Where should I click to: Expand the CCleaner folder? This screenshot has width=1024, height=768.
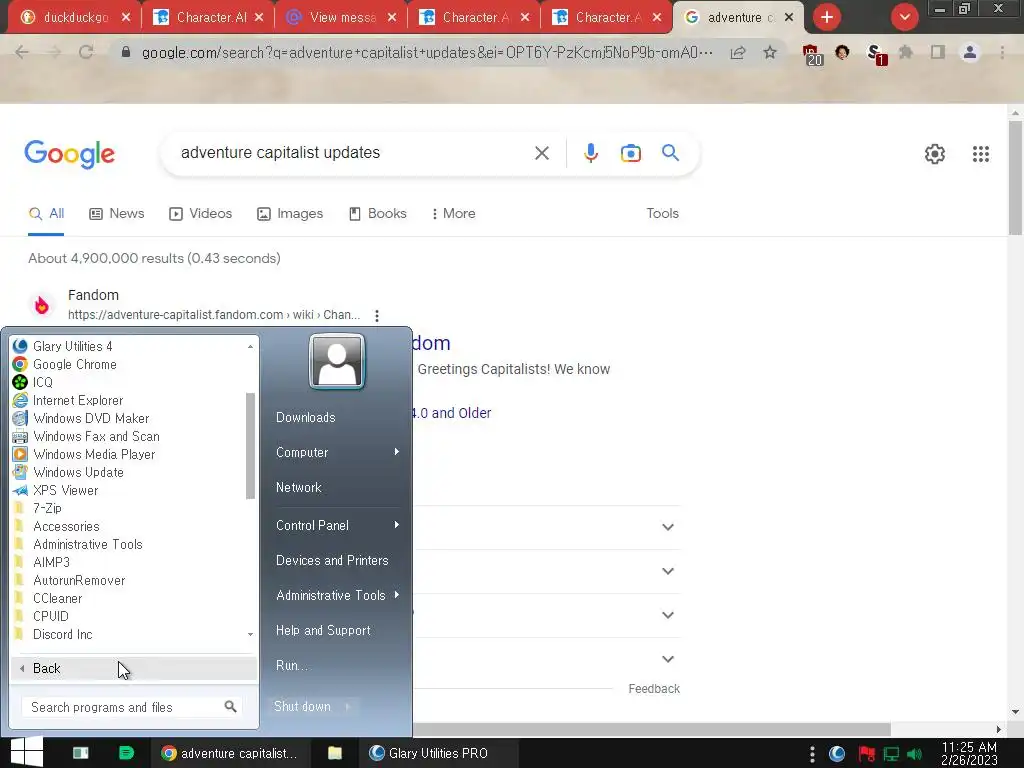pyautogui.click(x=57, y=598)
